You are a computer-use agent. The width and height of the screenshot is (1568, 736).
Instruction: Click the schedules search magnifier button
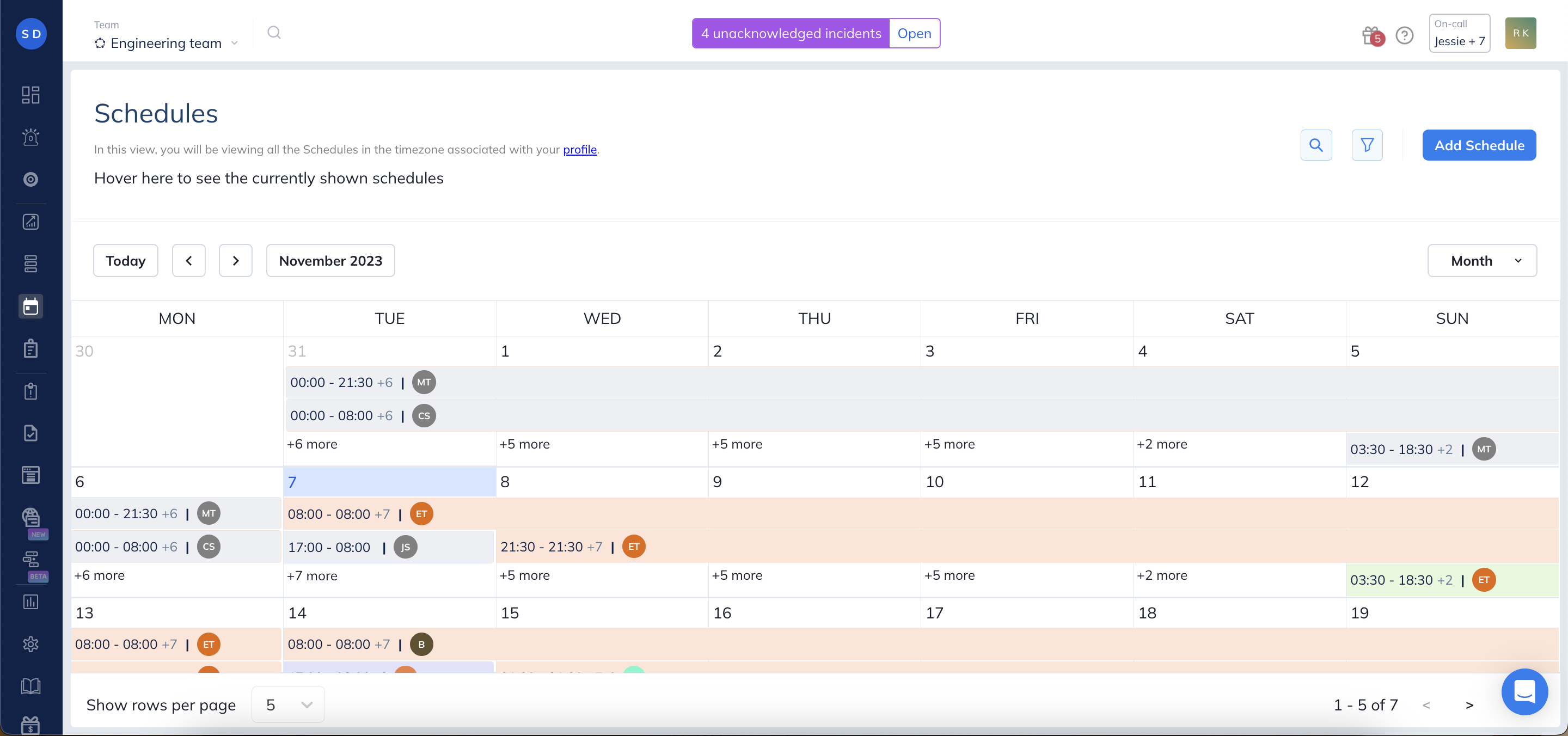point(1315,145)
